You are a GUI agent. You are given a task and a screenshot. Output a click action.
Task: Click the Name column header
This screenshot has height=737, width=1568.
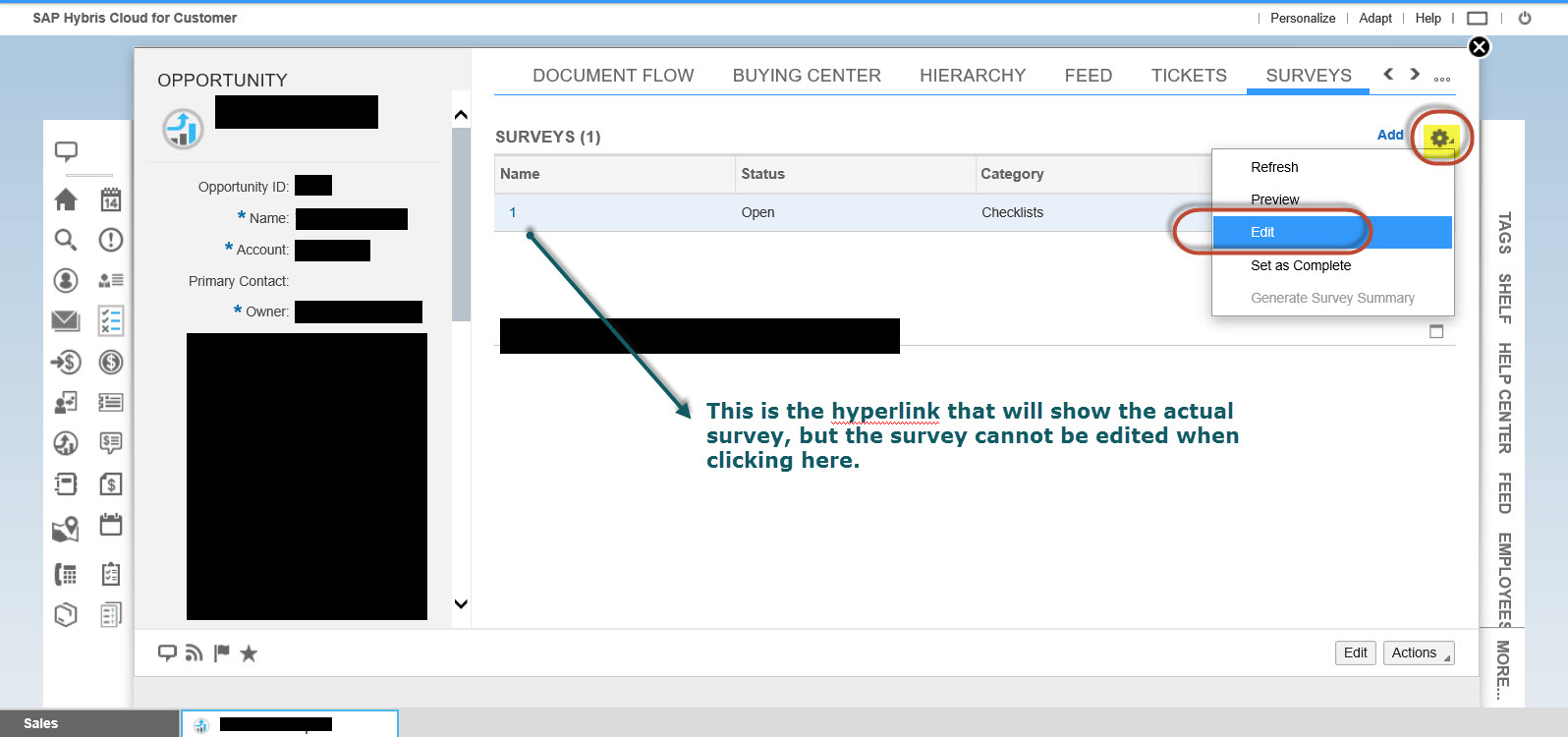614,174
